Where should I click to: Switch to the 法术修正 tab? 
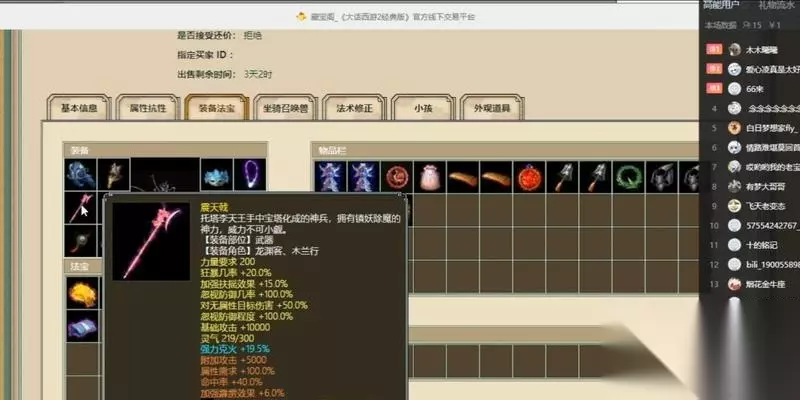[x=354, y=108]
